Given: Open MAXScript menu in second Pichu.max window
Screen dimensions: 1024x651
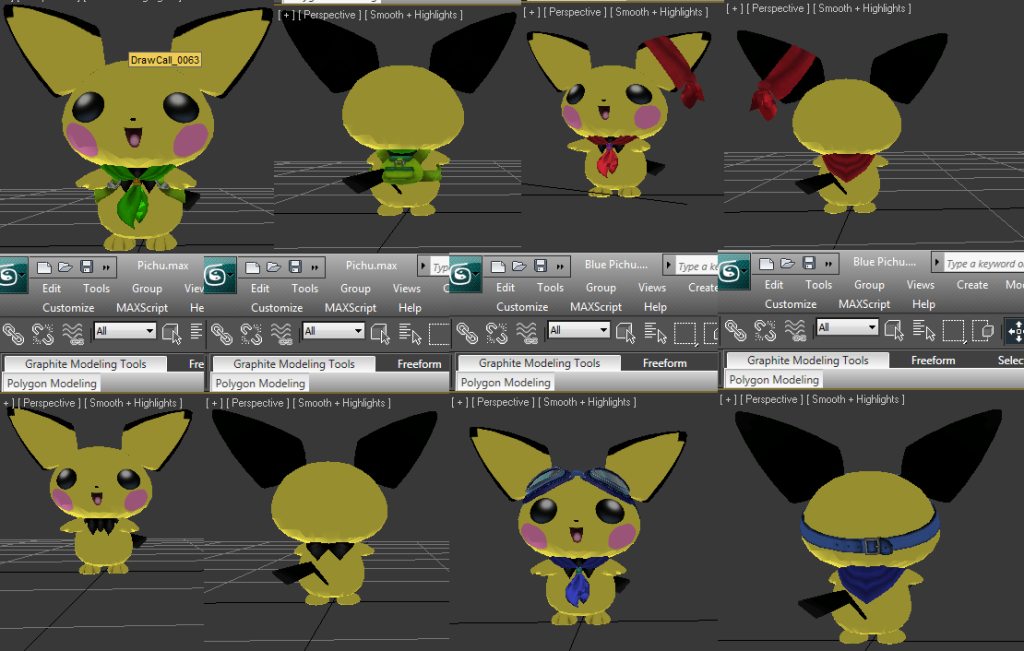Looking at the screenshot, I should tap(350, 308).
